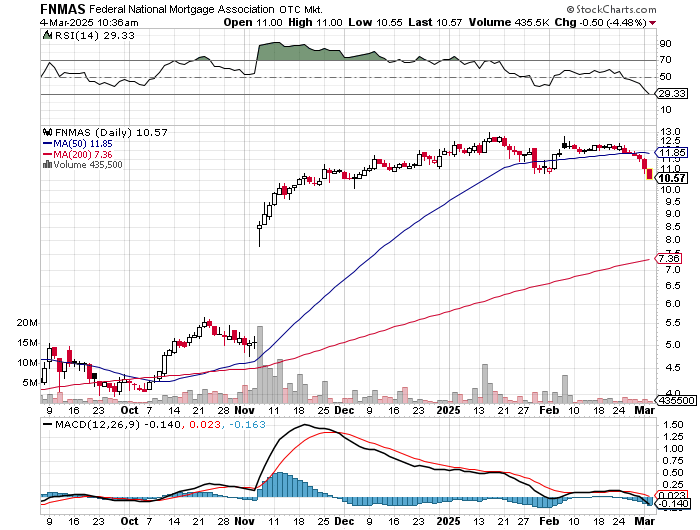This screenshot has width=700, height=530.
Task: Click the 10.57 last price tag
Action: (672, 178)
